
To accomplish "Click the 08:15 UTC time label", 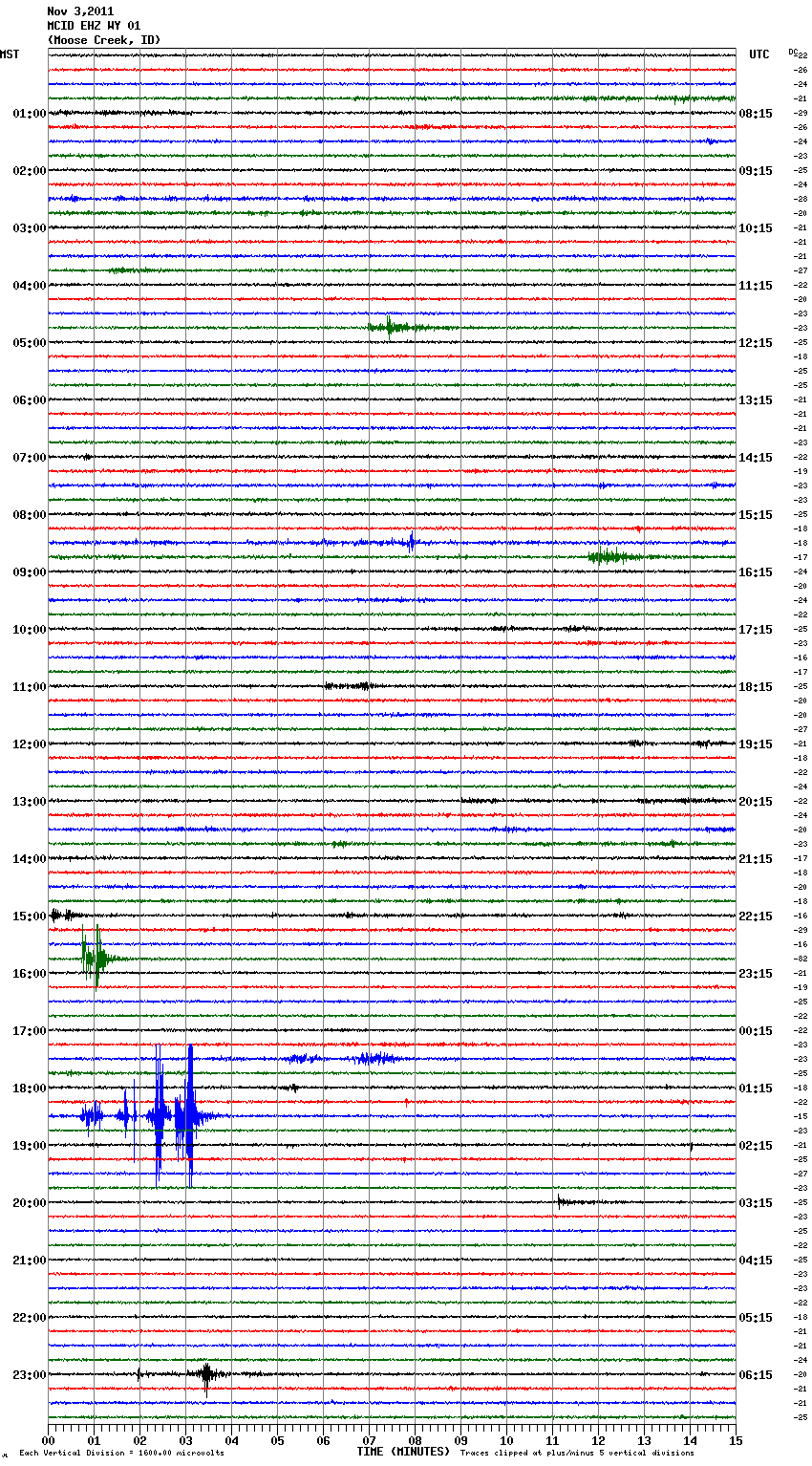I will pyautogui.click(x=756, y=114).
